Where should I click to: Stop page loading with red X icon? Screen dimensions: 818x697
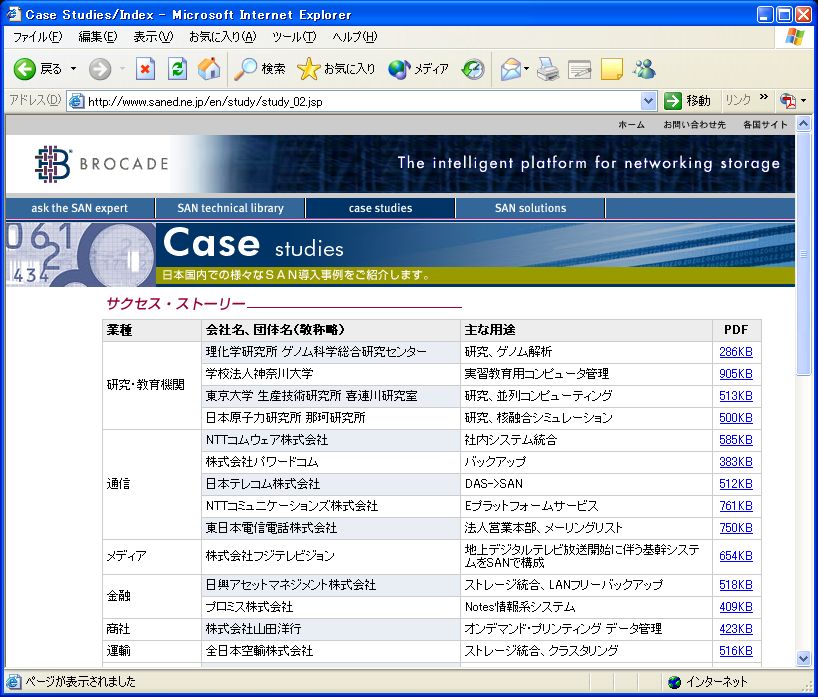pyautogui.click(x=145, y=69)
